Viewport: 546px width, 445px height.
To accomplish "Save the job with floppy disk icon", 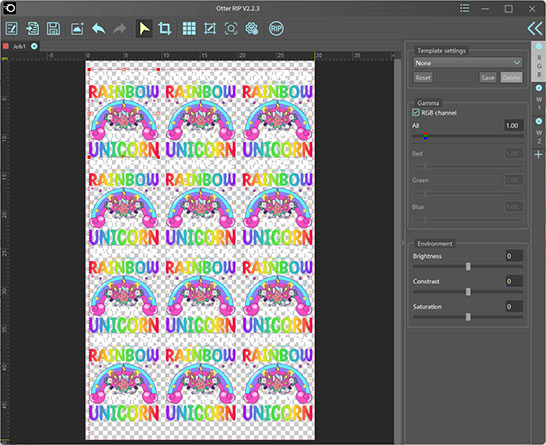I will pos(53,29).
